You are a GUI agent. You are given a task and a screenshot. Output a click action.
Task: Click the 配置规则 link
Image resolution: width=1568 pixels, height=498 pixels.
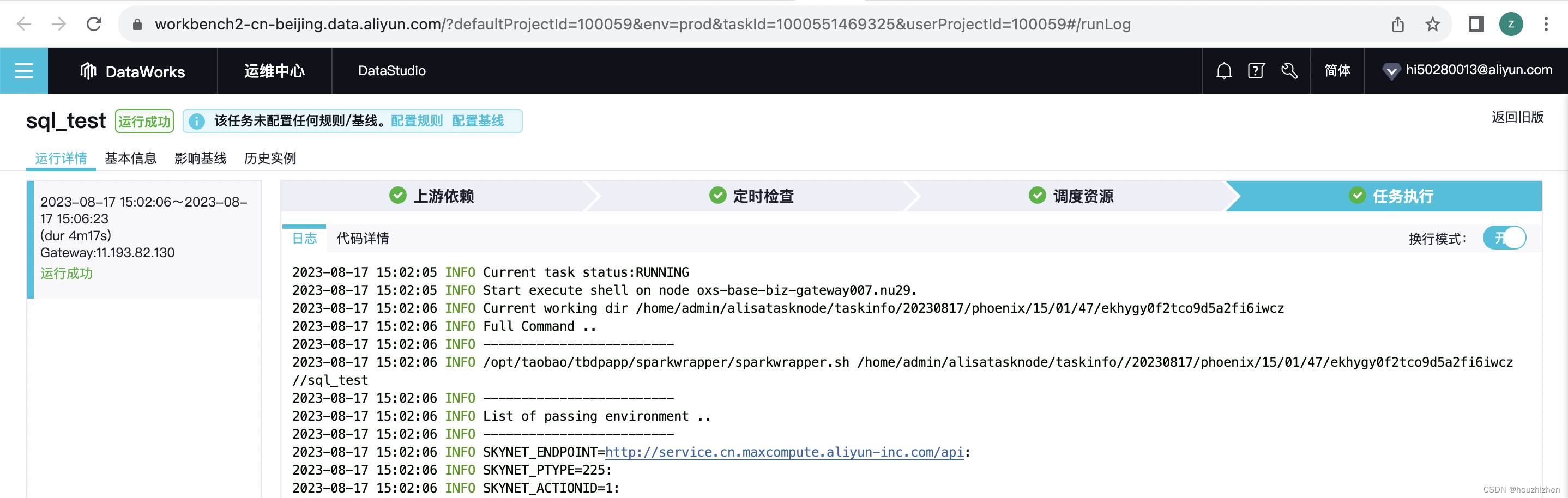pos(417,121)
